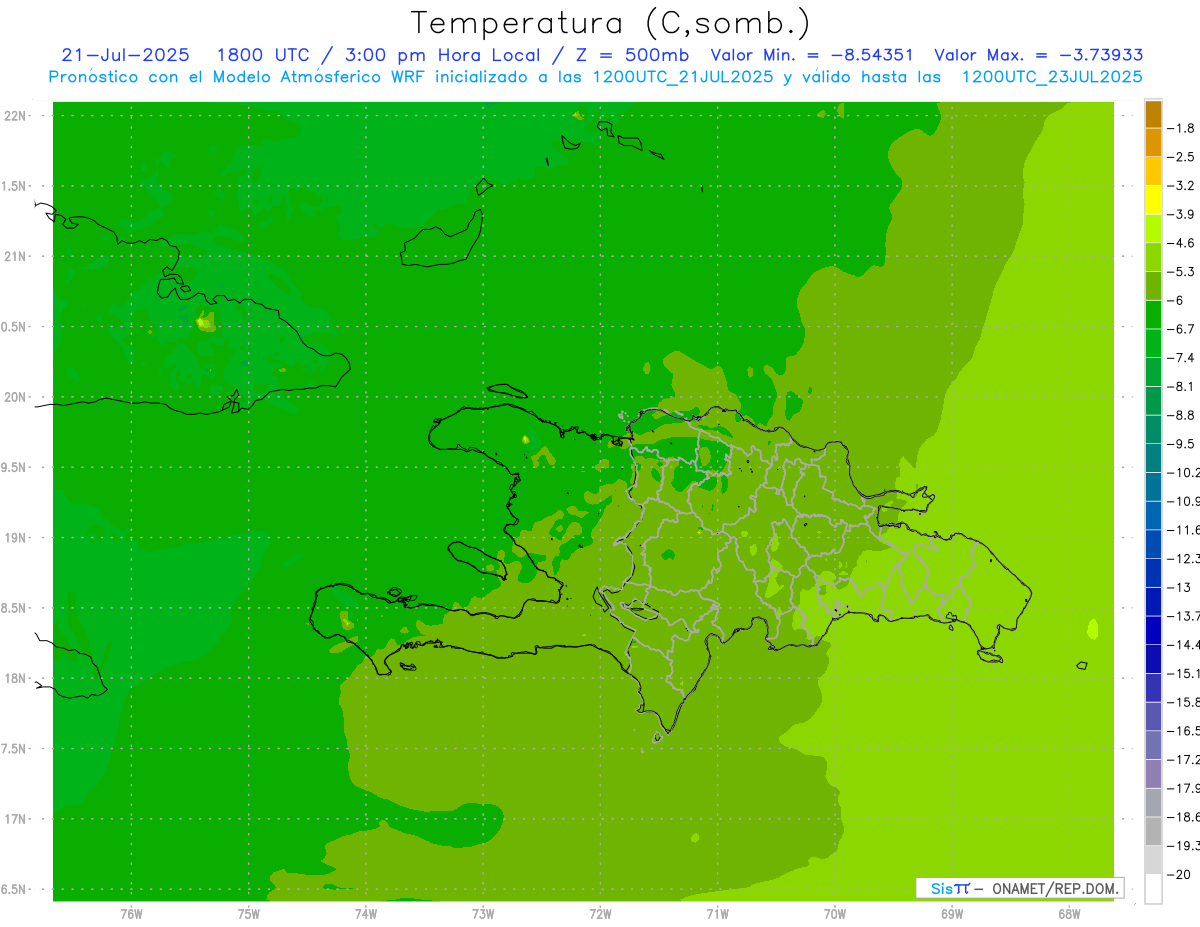1200x927 pixels.
Task: Click the date '21-Jul-2025'
Action: (125, 55)
